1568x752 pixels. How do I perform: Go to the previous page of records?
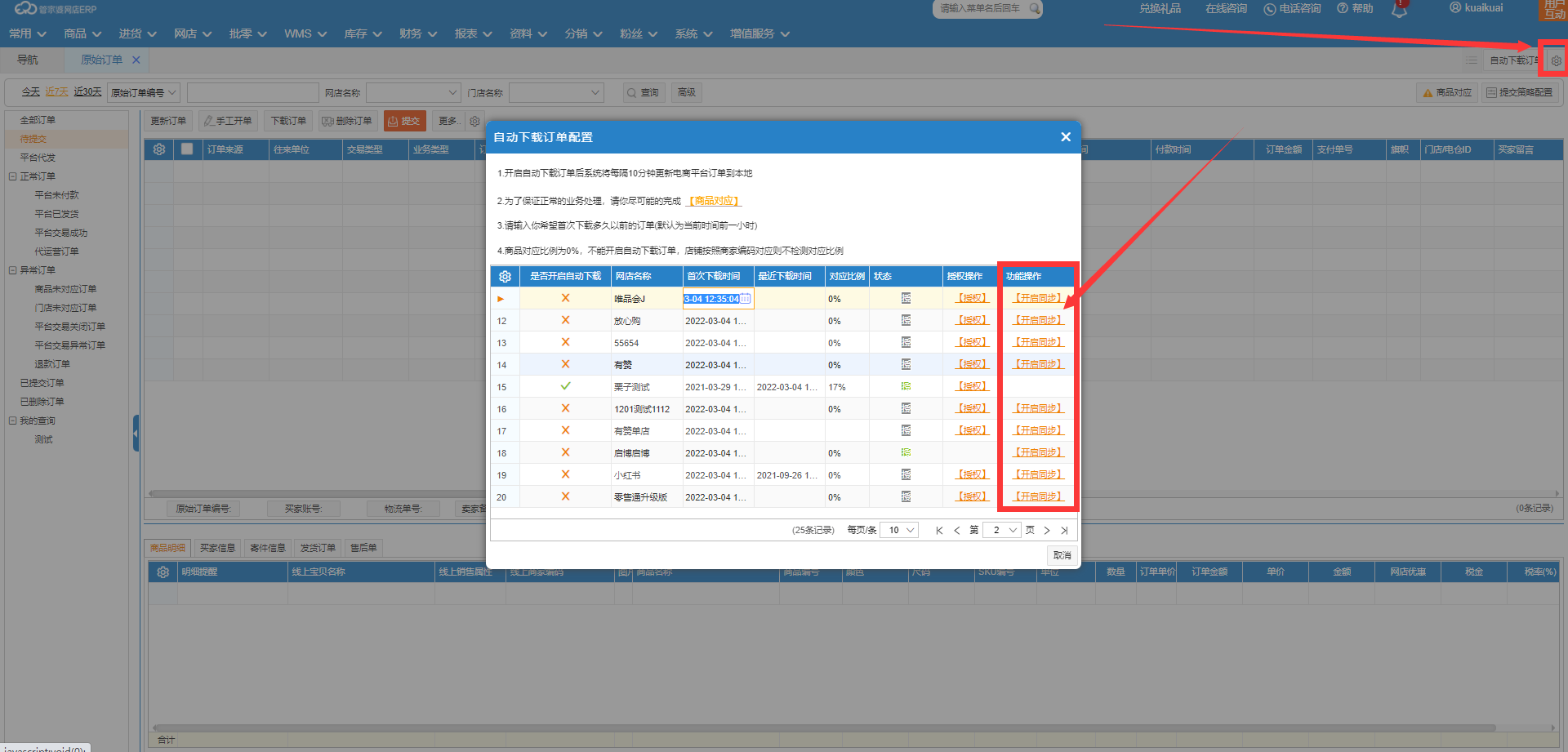pos(956,531)
